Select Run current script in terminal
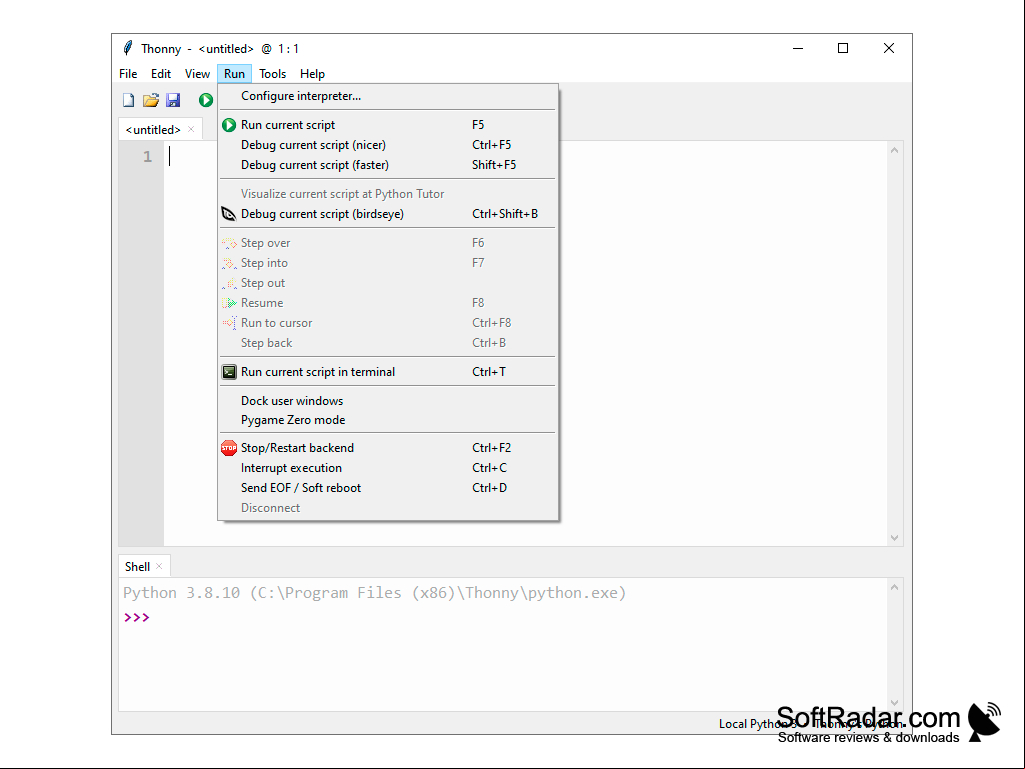1025x769 pixels. pos(388,372)
